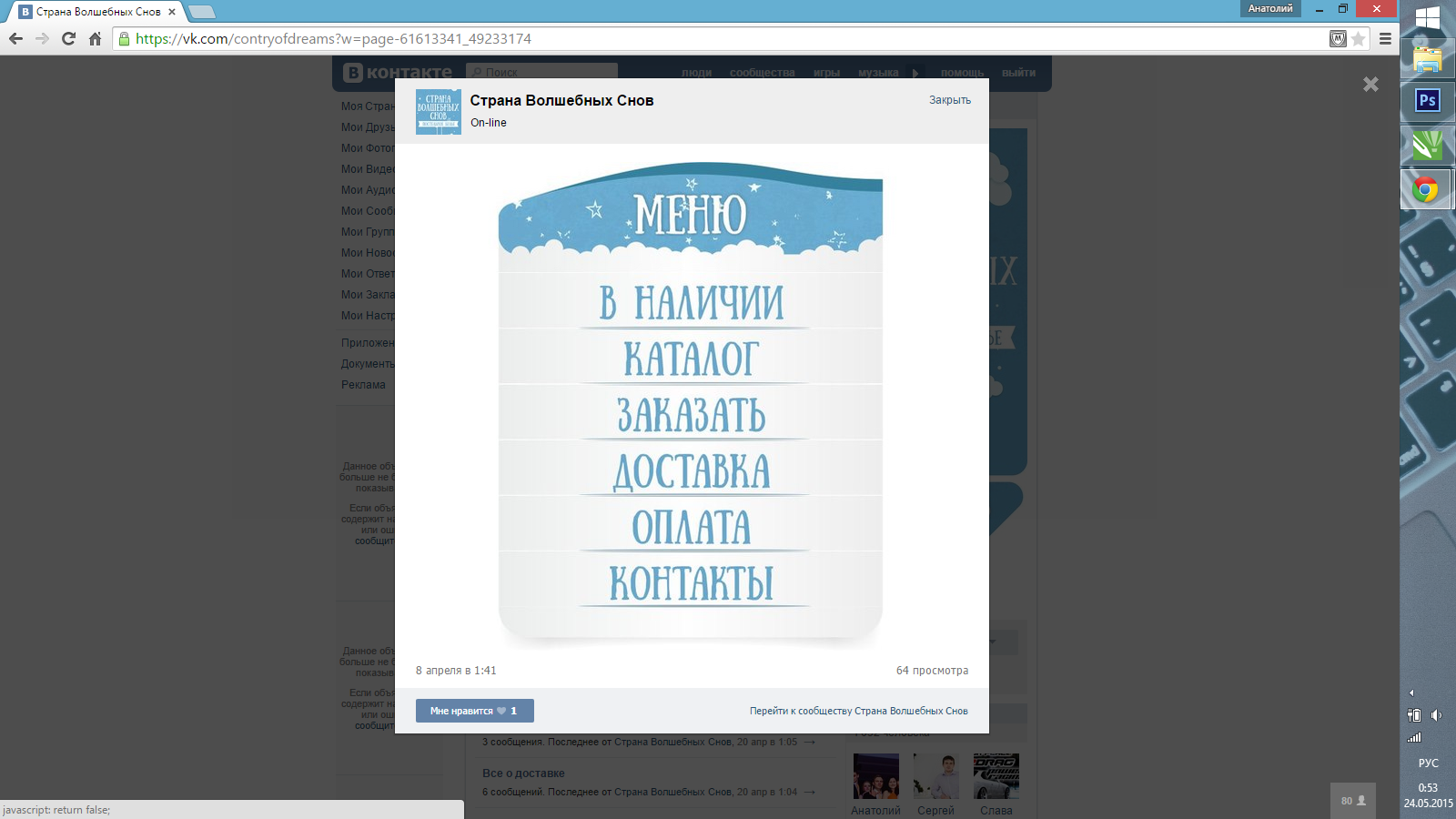Open Перейти к сообществу Страна Волшебных Снов
1456x819 pixels.
click(x=858, y=711)
